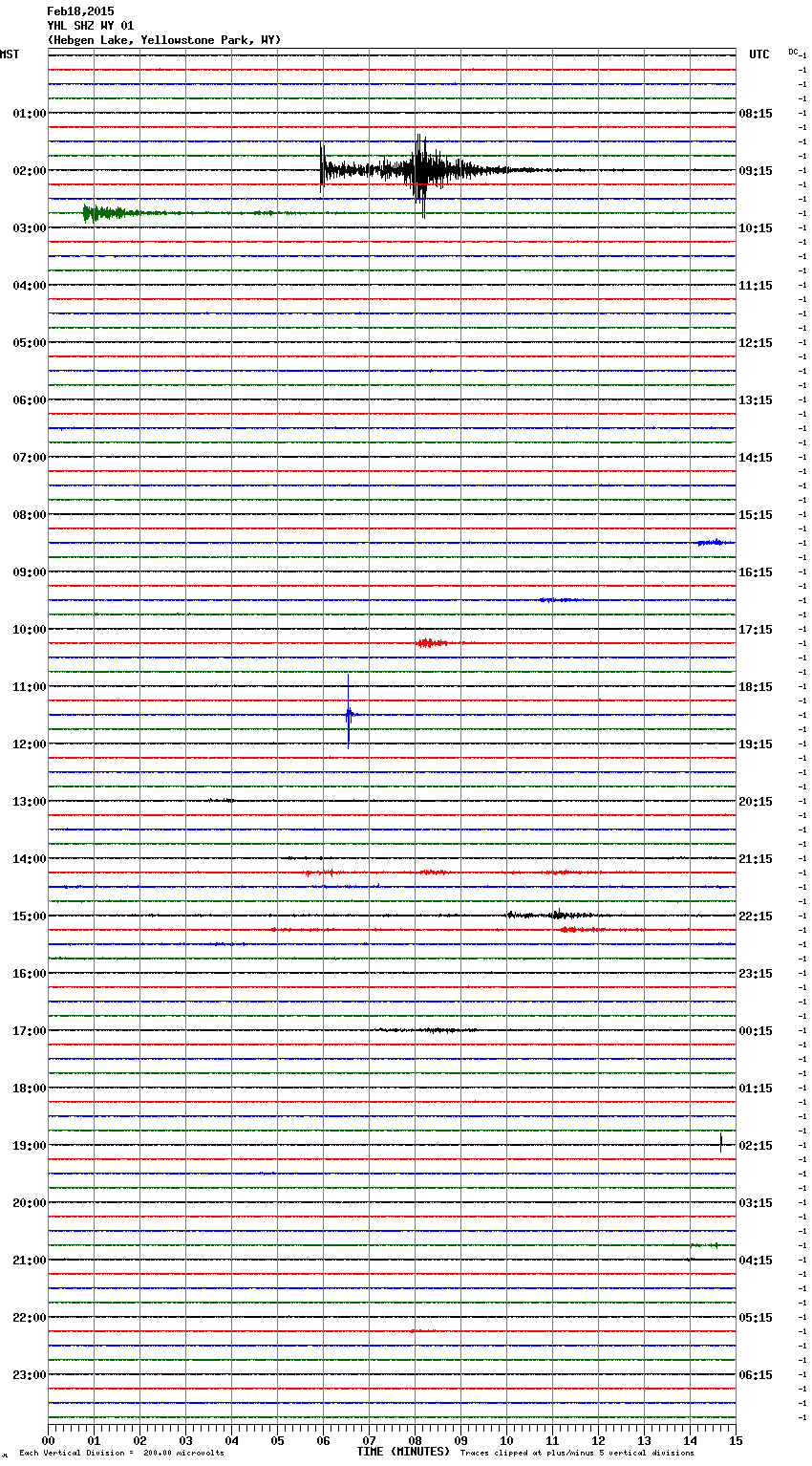
Task: Select the '11:00' MST time label
Action: 30,687
